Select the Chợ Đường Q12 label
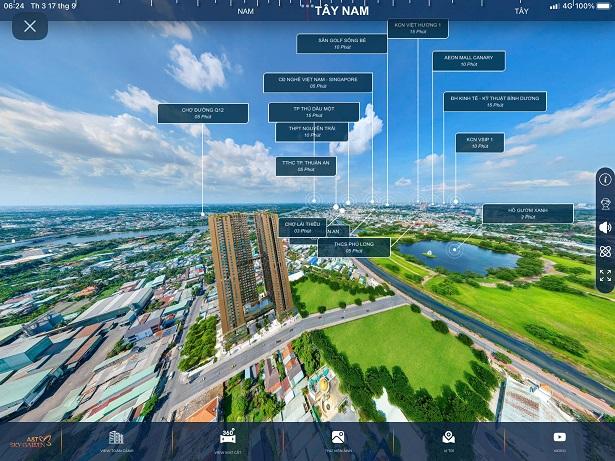Screen dimensions: 615x461 pyautogui.click(x=202, y=113)
